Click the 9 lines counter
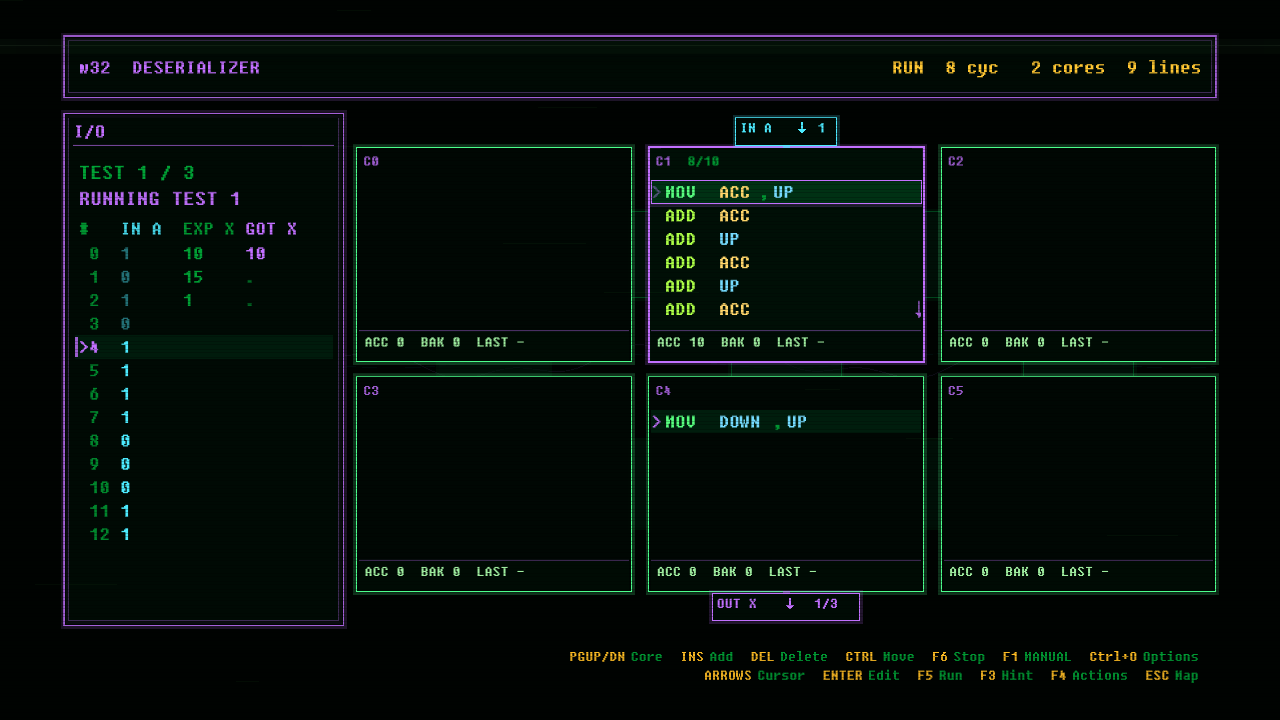This screenshot has height=720, width=1280. 1164,68
